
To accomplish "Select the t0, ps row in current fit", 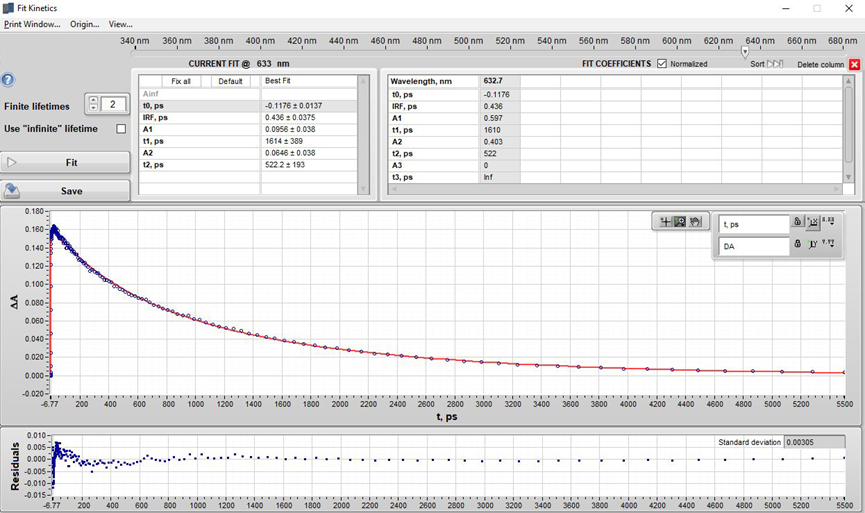I will [248, 105].
